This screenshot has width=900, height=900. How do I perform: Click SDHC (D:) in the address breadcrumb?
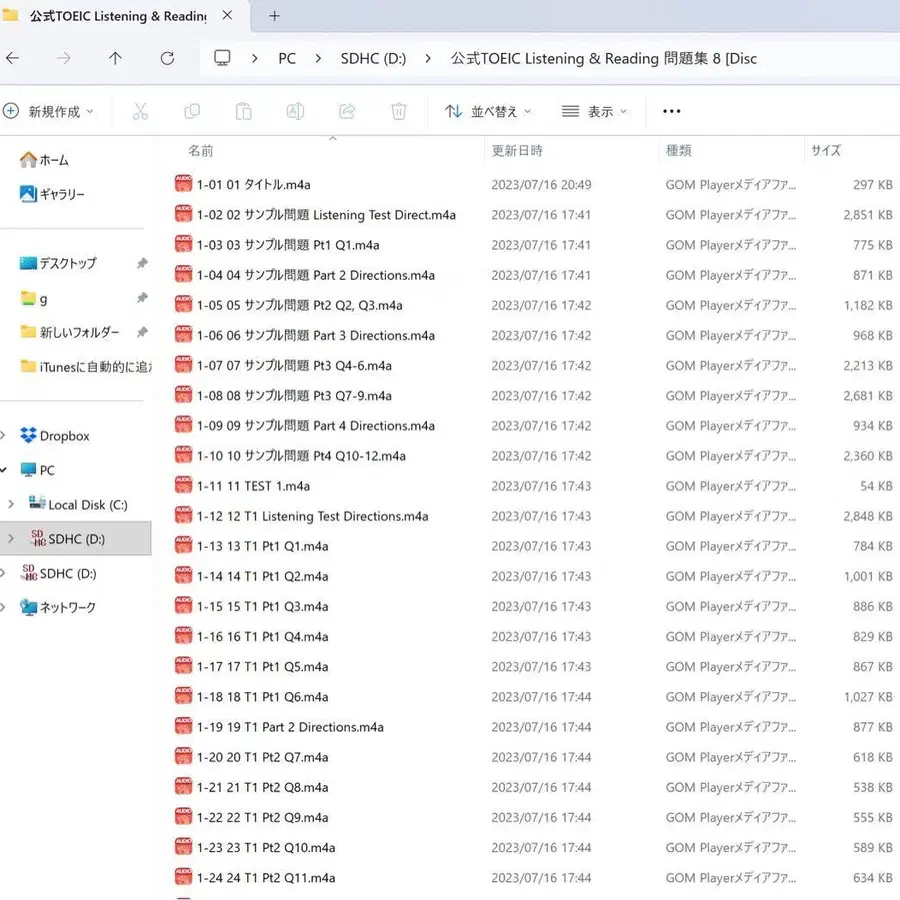point(373,58)
